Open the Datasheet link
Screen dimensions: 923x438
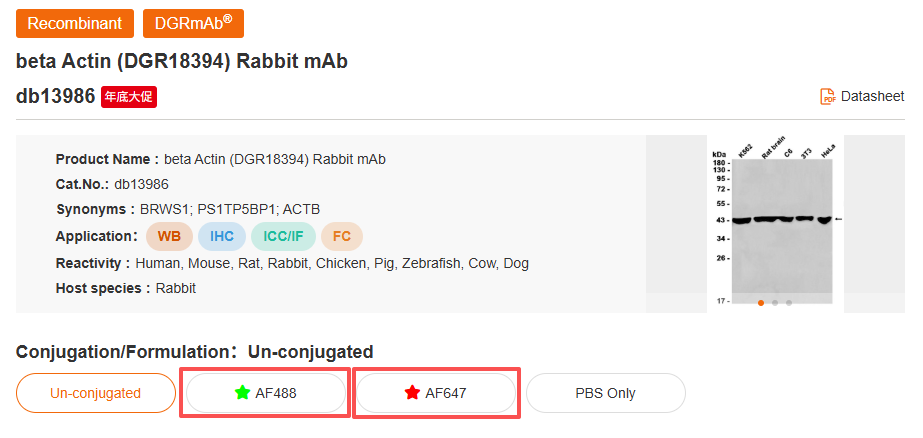click(x=872, y=96)
